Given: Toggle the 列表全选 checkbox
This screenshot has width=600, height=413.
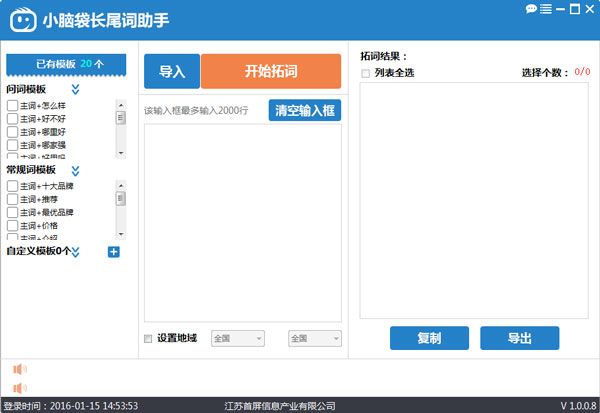Looking at the screenshot, I should click(365, 73).
